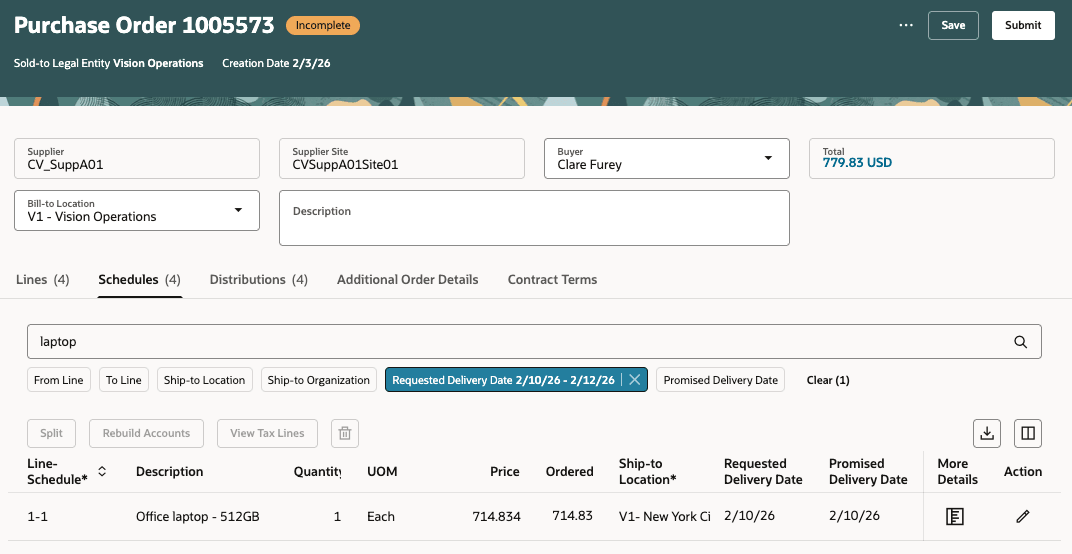Click the delete trash icon
The image size is (1072, 554).
point(345,433)
